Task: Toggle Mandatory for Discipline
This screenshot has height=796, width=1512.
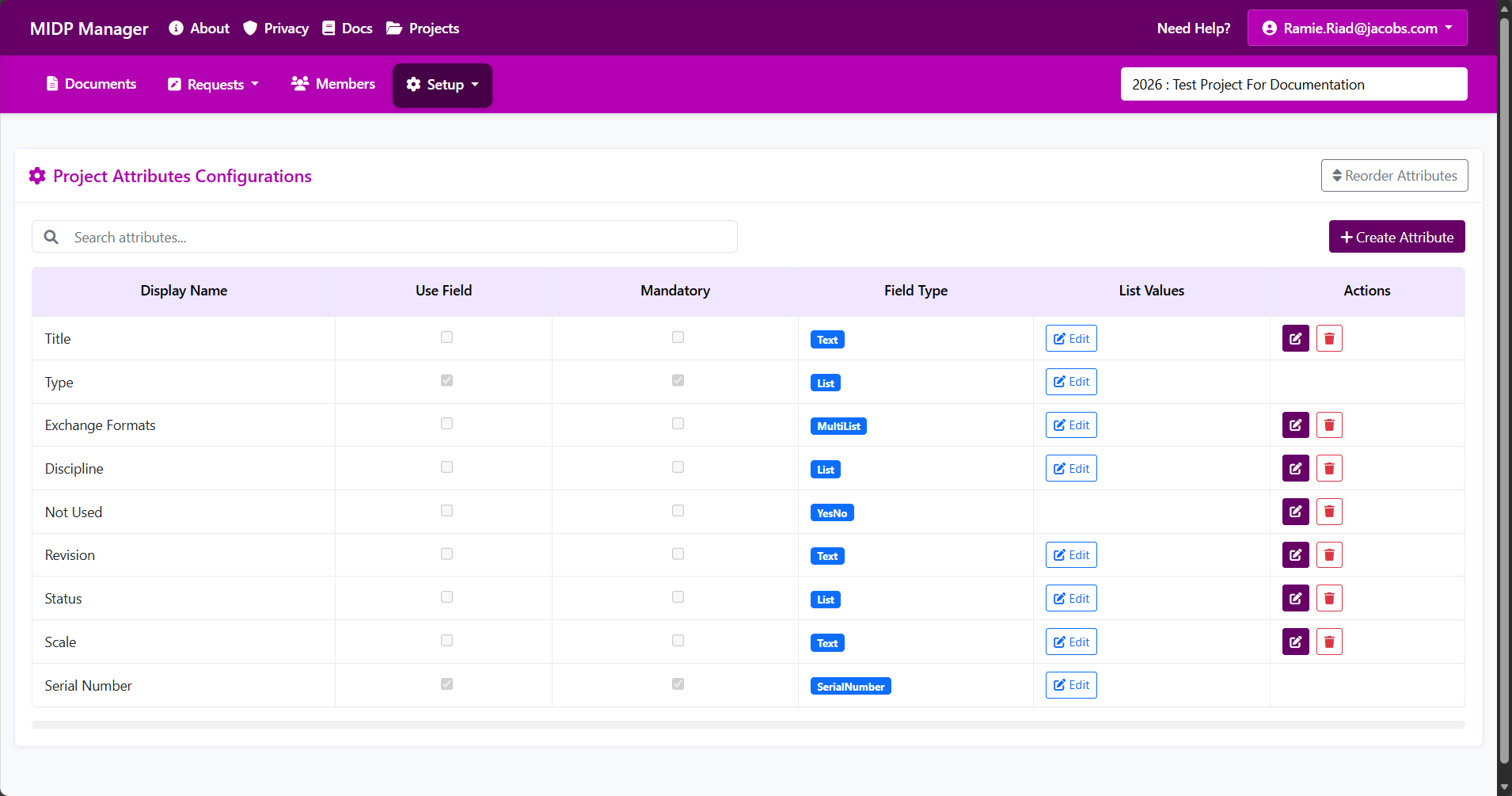Action: click(678, 467)
